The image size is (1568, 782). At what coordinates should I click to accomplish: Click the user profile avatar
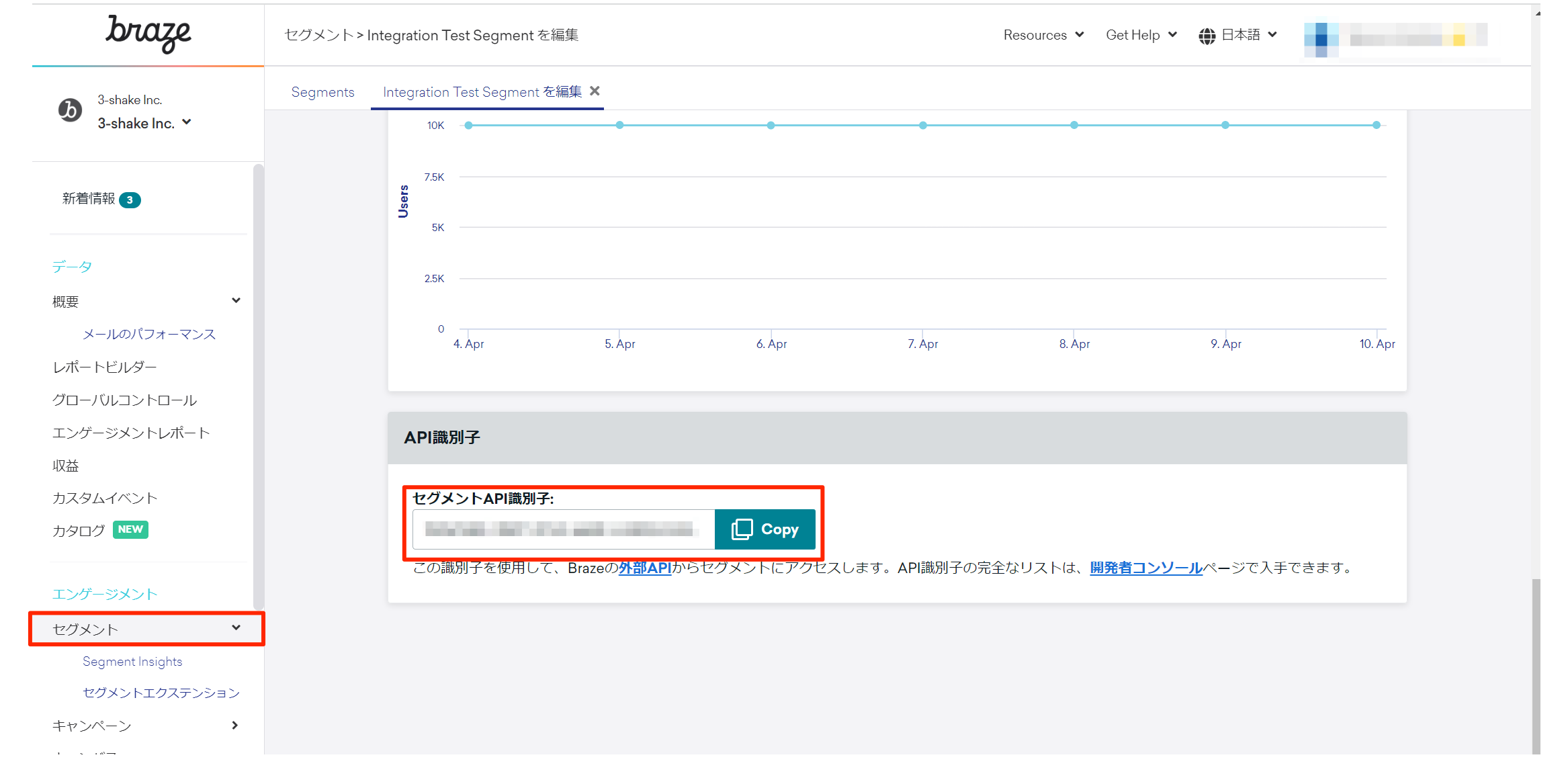pos(1321,39)
